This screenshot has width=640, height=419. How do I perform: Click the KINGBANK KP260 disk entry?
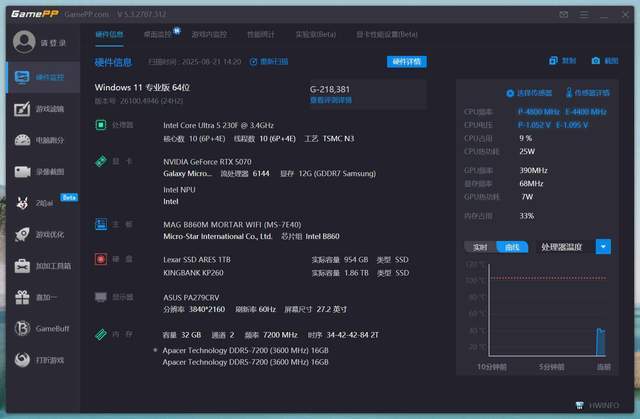pyautogui.click(x=193, y=273)
